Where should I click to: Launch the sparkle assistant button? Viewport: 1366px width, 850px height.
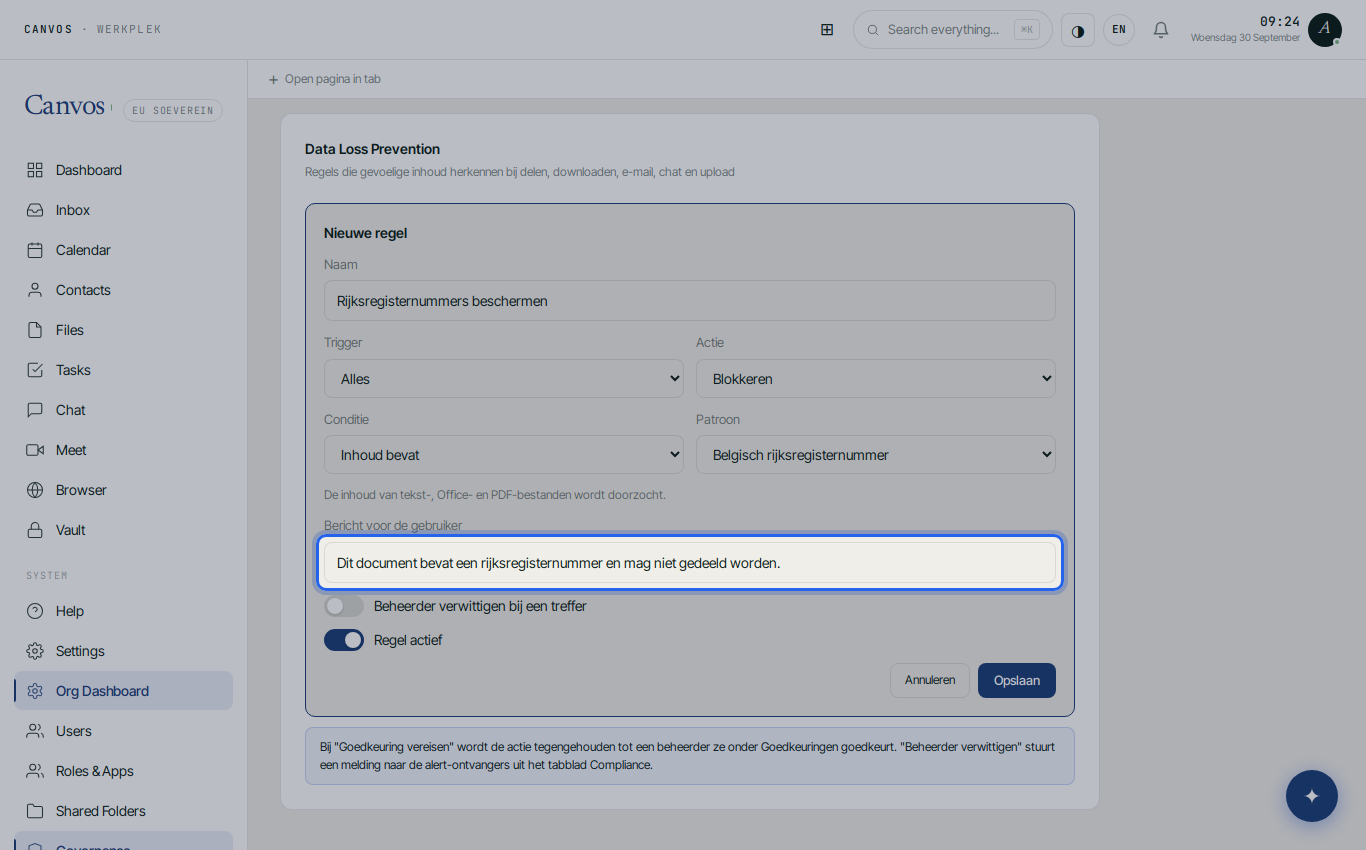[1312, 796]
